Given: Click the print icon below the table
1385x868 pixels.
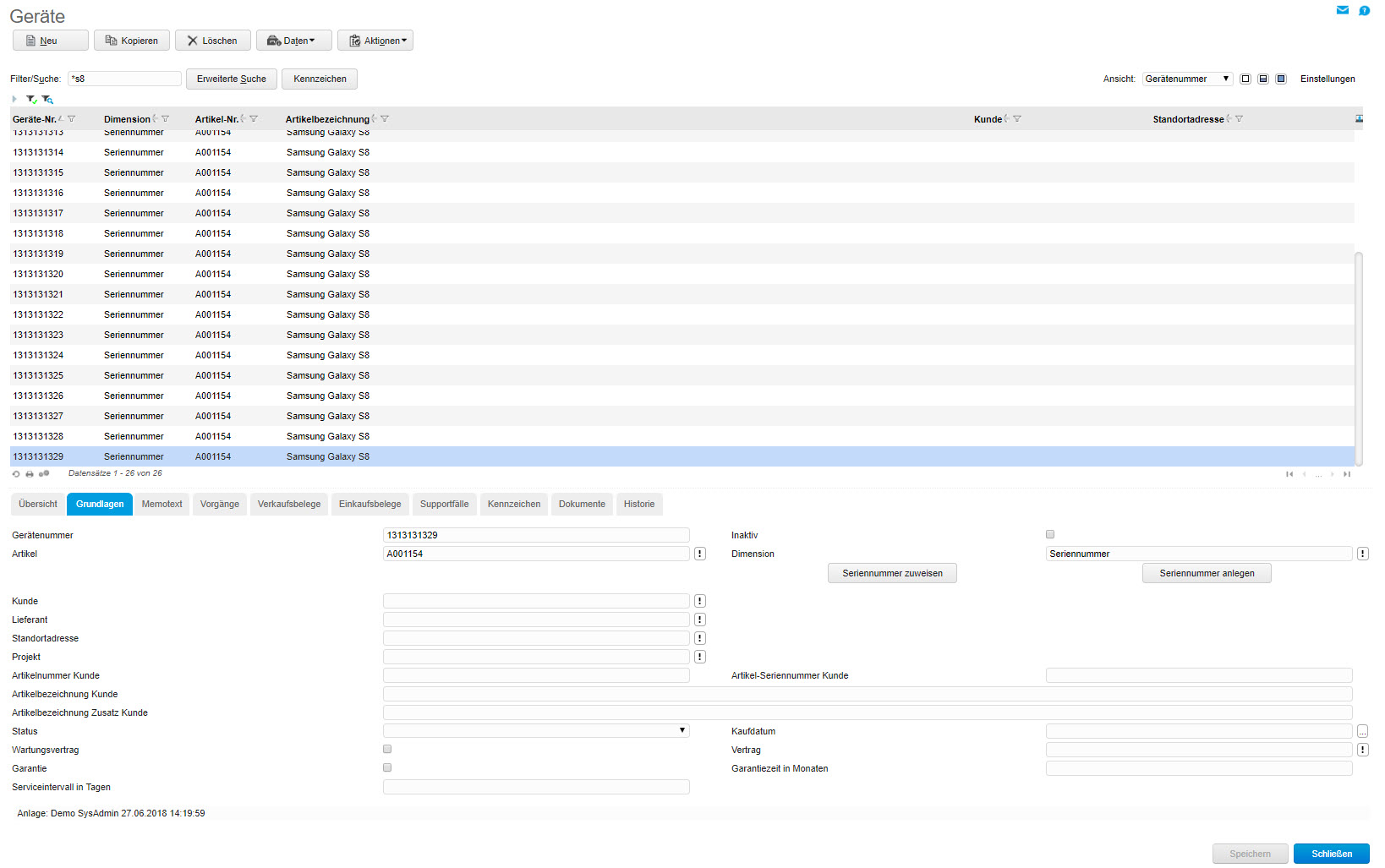Looking at the screenshot, I should (x=30, y=474).
